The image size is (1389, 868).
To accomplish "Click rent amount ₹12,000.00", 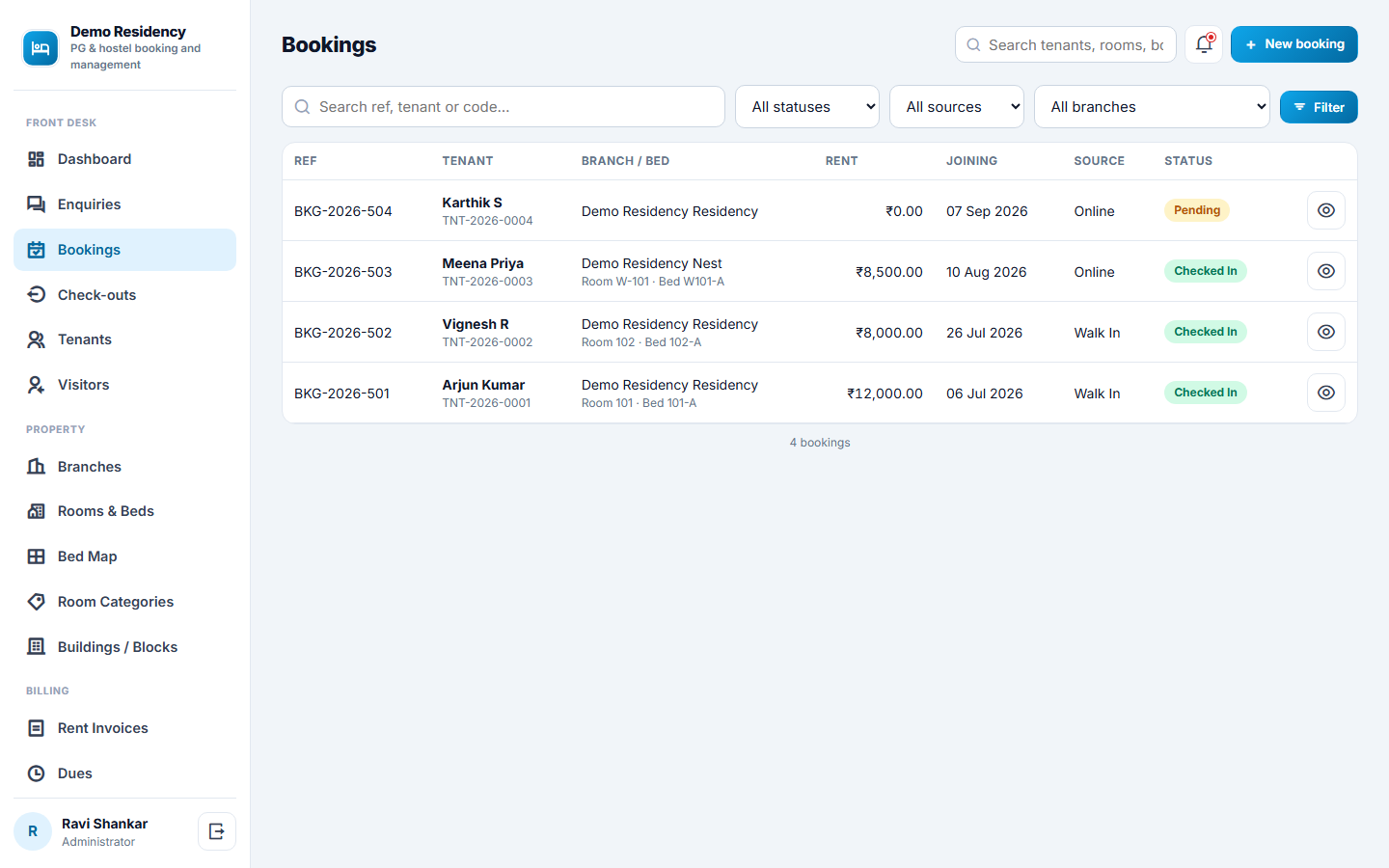I will pyautogui.click(x=885, y=393).
